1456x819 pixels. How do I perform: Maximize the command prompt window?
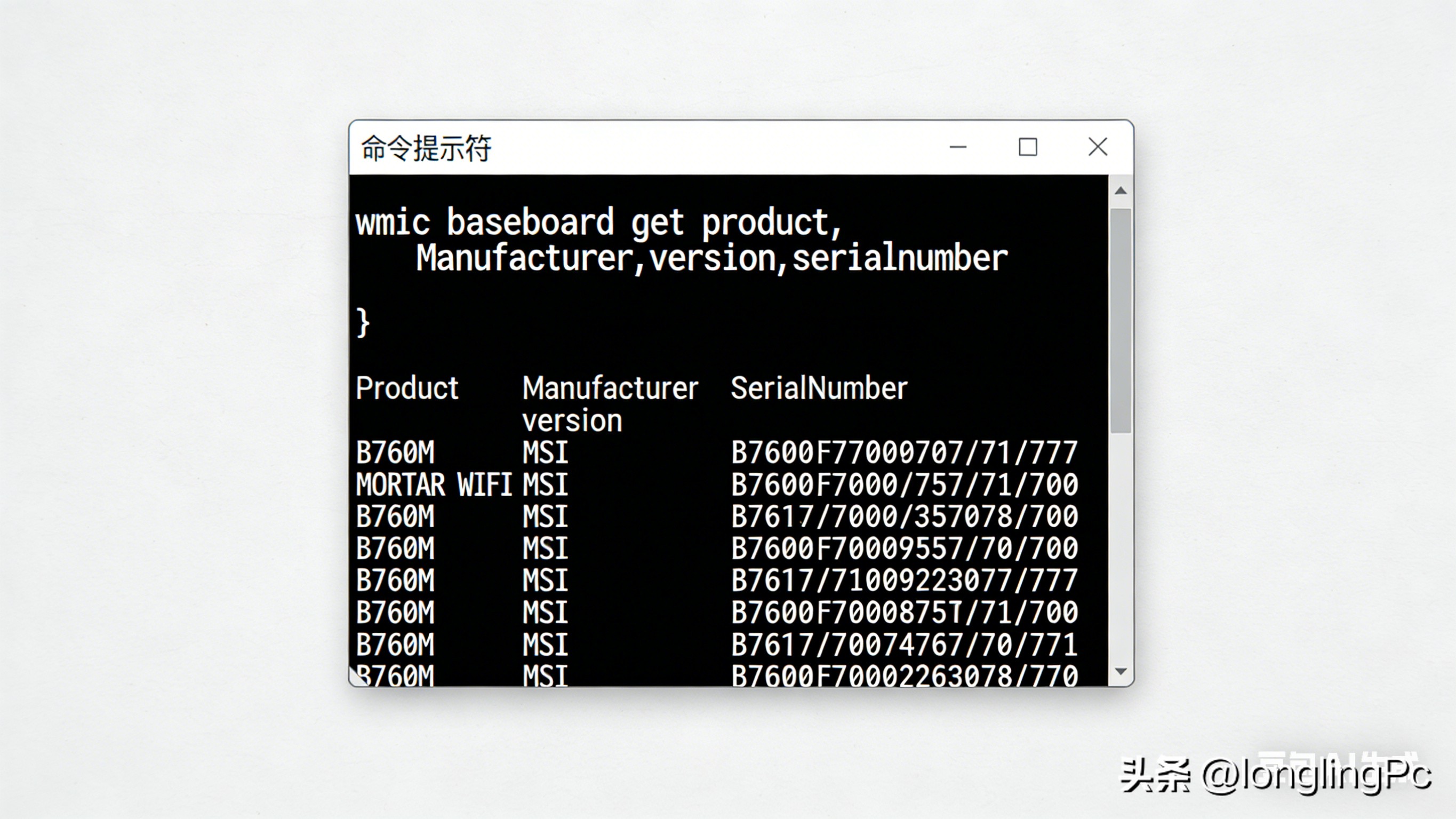click(1027, 147)
